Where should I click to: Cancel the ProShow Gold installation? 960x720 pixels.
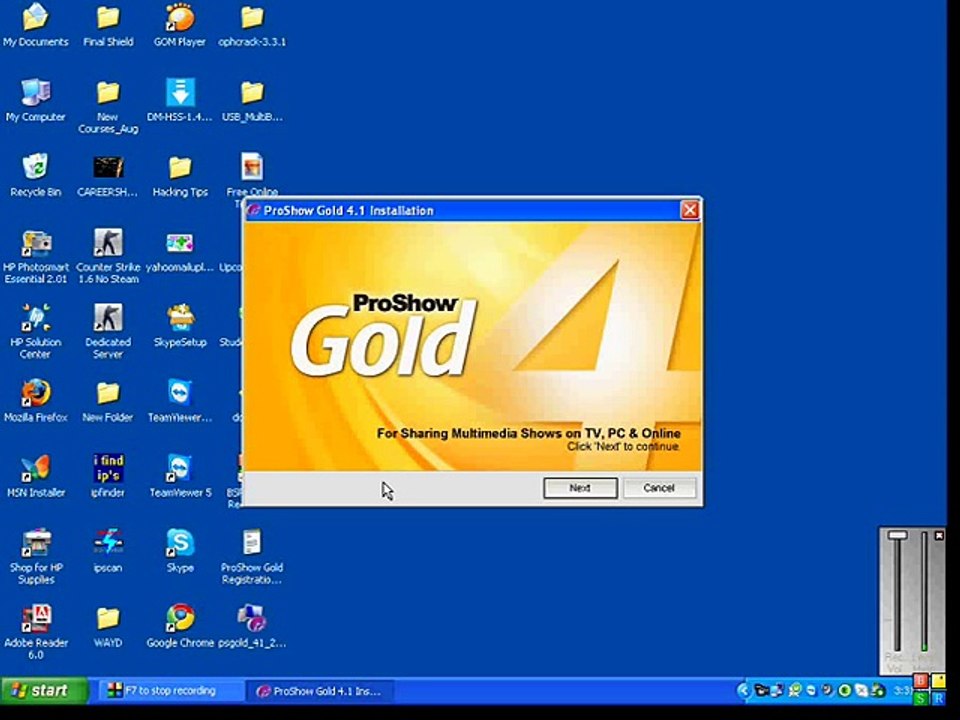[x=659, y=488]
